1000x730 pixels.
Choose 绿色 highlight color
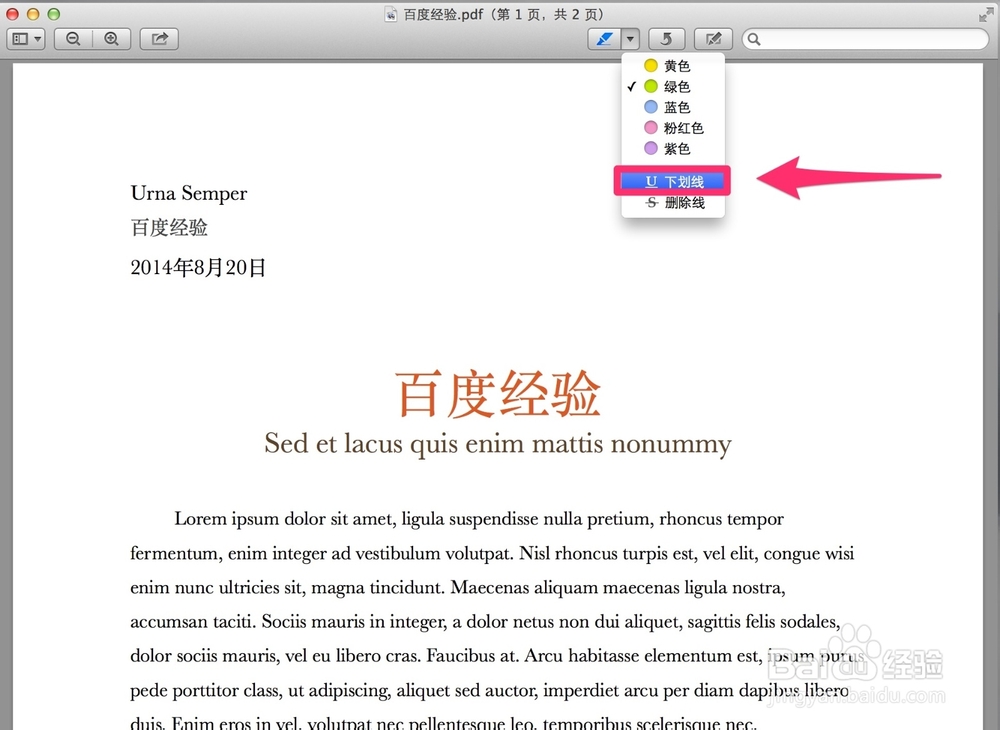click(x=673, y=86)
